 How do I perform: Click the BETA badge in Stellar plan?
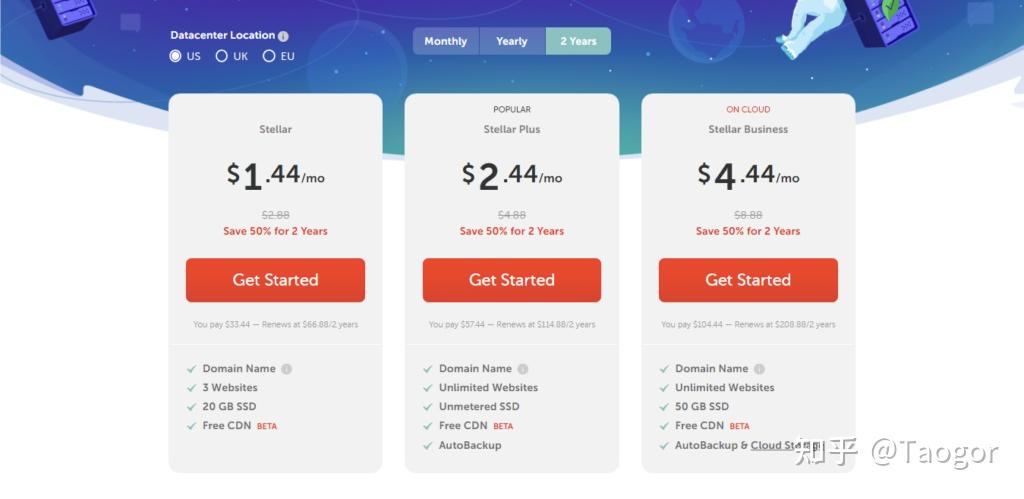[x=267, y=426]
